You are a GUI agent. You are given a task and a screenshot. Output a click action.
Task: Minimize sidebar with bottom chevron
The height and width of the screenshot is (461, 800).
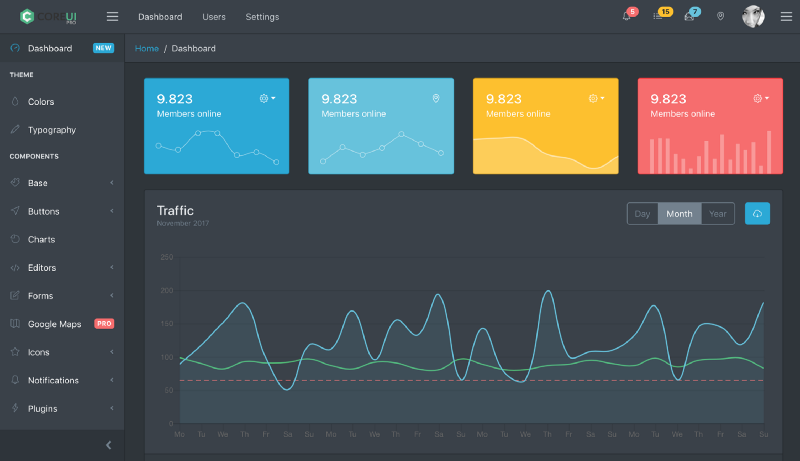[x=108, y=445]
